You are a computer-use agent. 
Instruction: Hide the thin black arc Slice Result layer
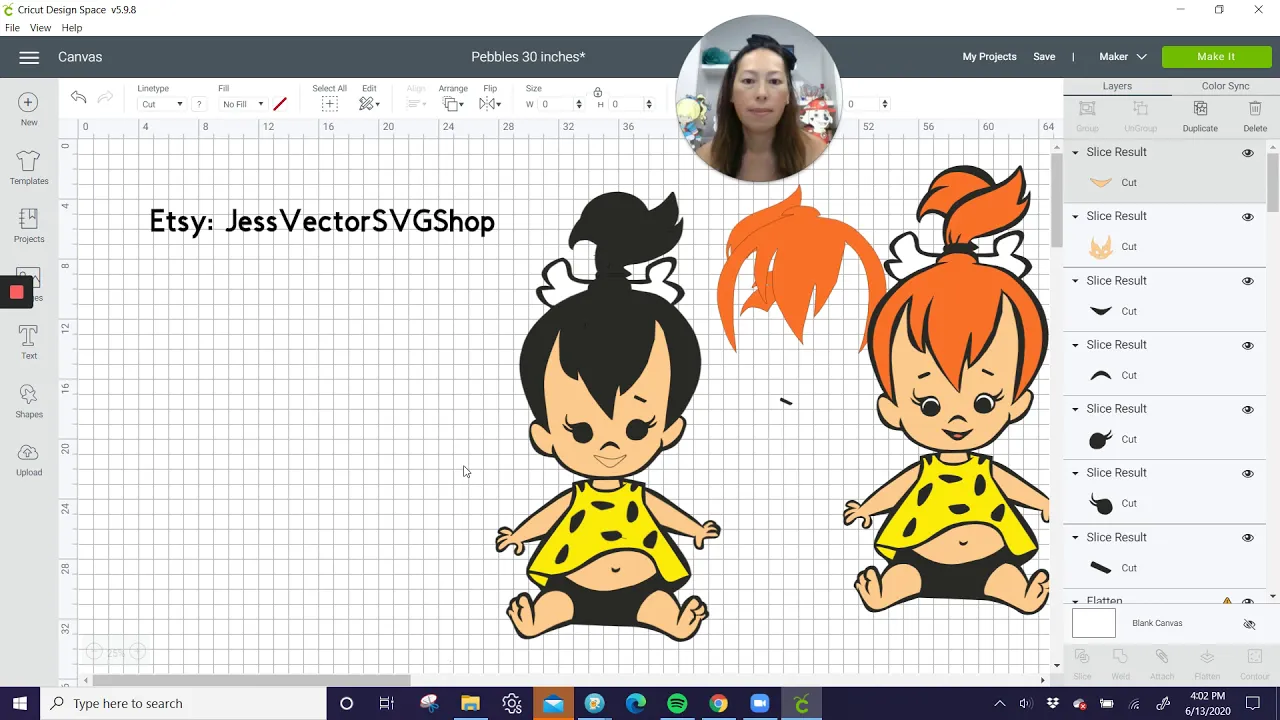coord(1248,345)
